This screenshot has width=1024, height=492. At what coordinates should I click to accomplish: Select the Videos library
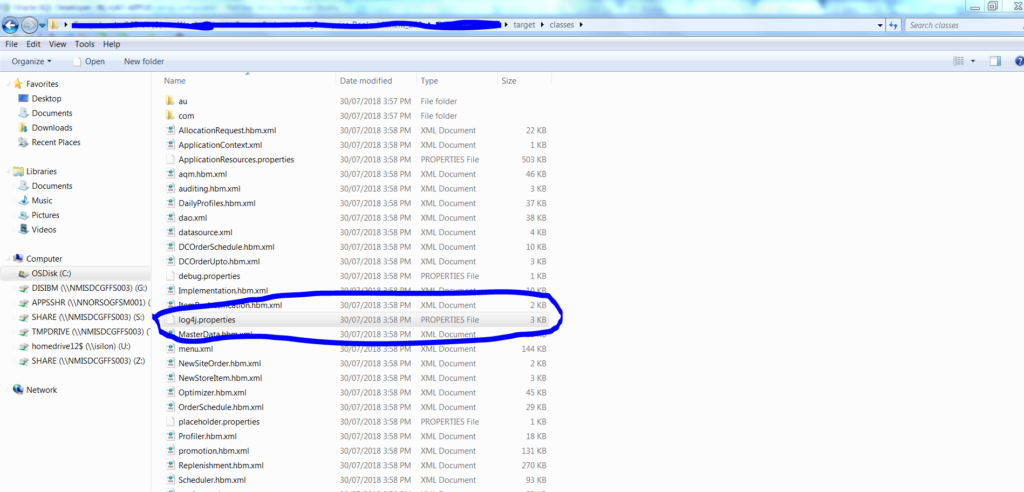pyautogui.click(x=44, y=230)
